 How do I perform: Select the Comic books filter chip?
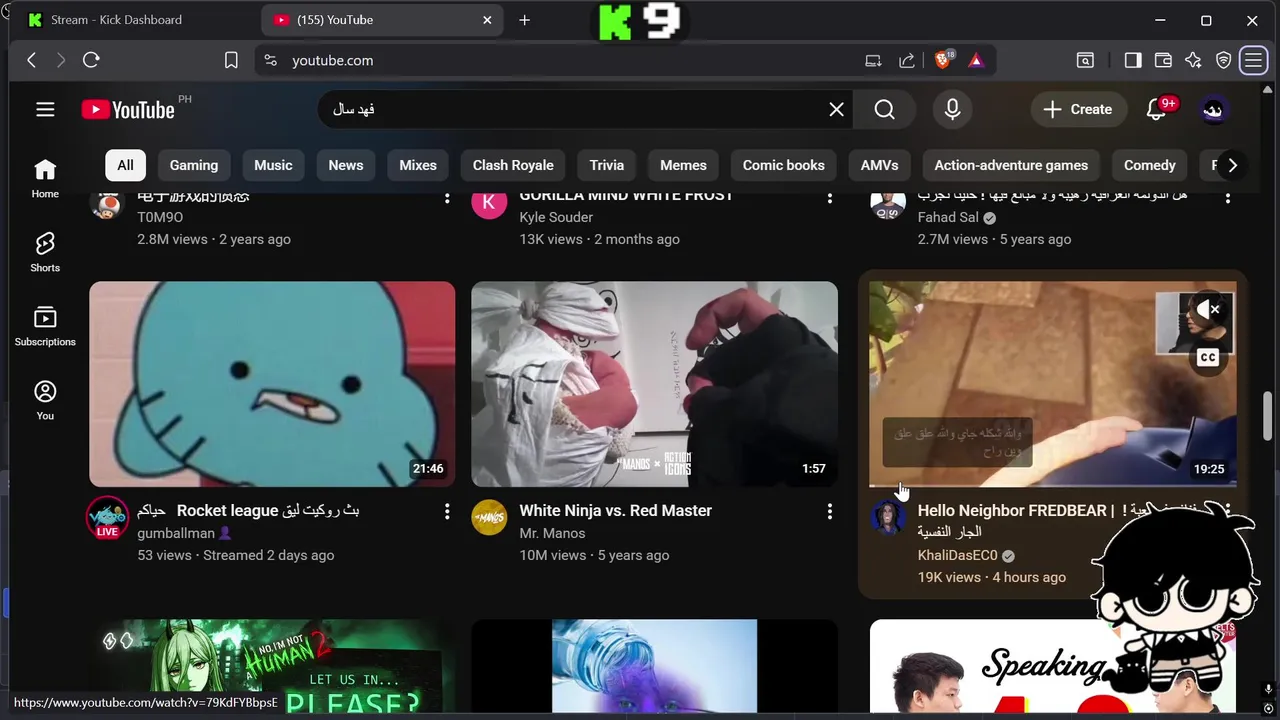pyautogui.click(x=784, y=165)
